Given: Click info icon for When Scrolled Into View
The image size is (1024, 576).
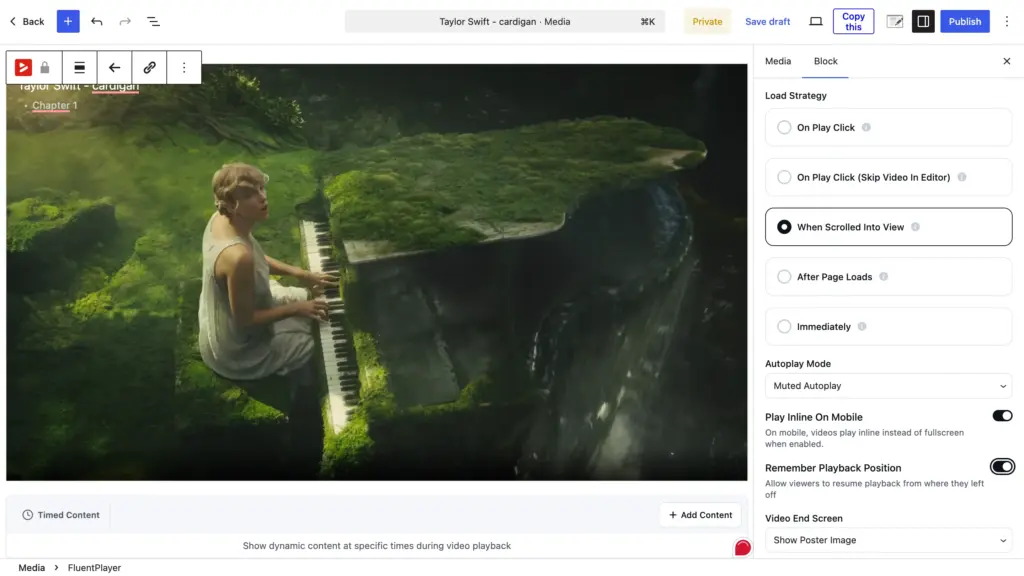Looking at the screenshot, I should 915,227.
